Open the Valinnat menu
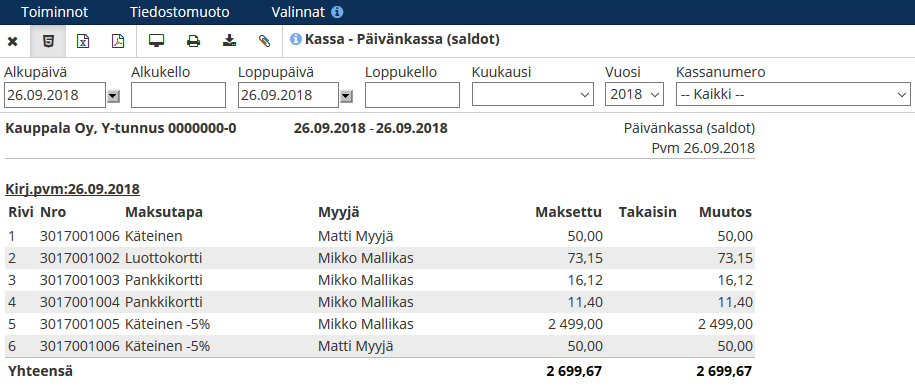 coord(298,12)
